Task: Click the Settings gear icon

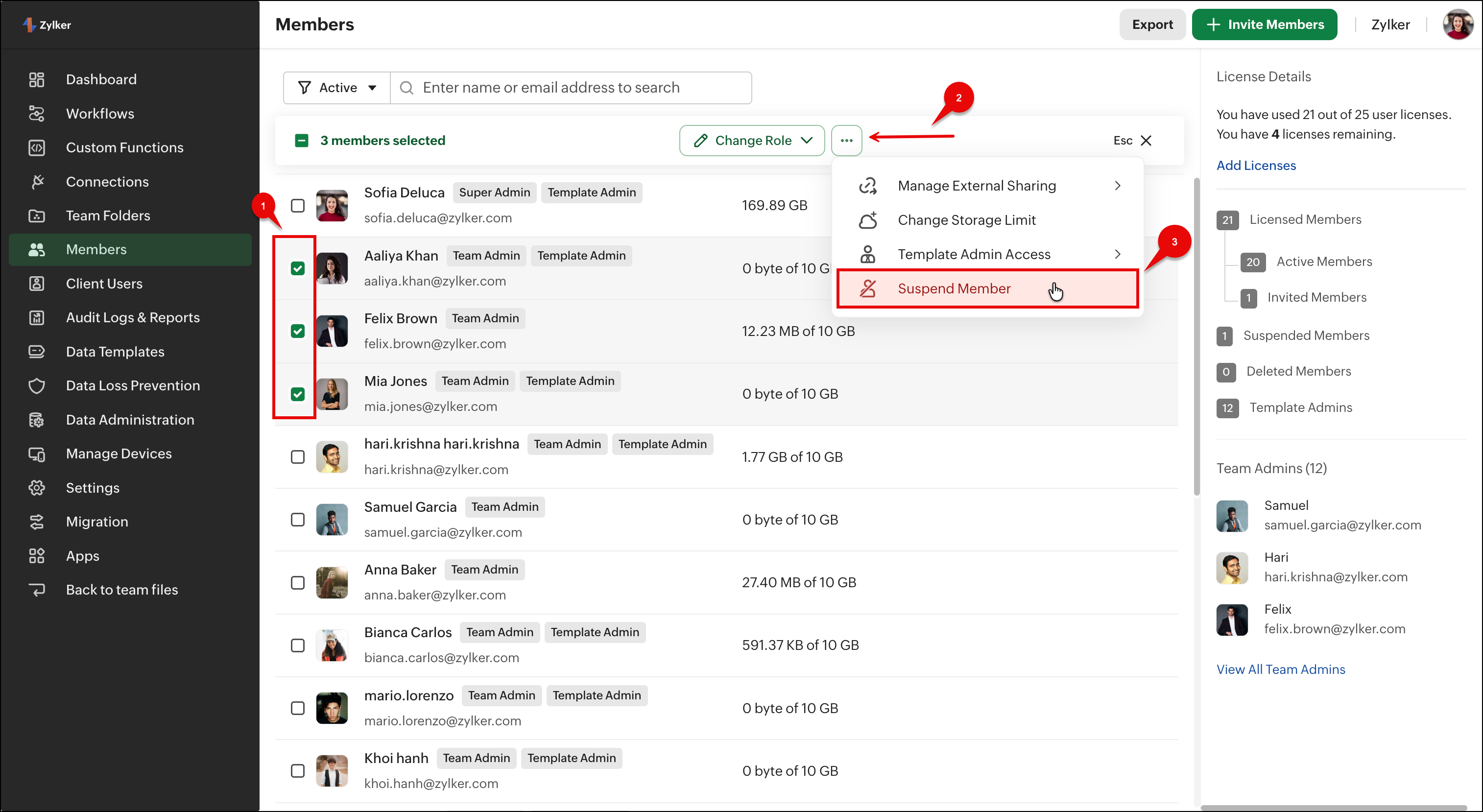Action: click(37, 488)
